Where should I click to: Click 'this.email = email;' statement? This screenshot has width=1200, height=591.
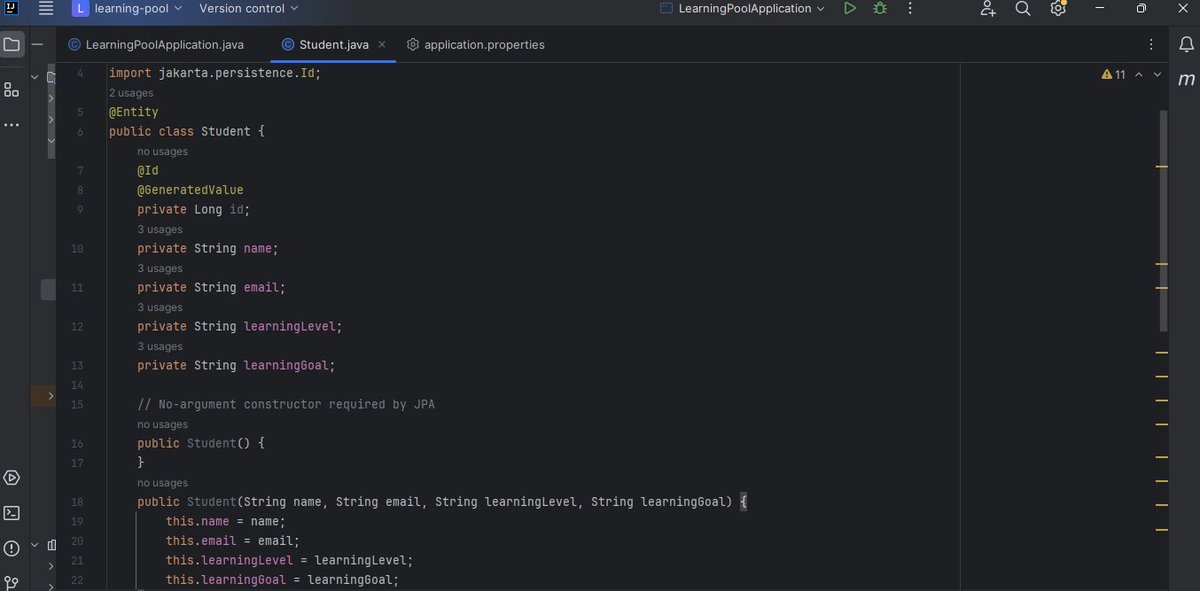(233, 541)
